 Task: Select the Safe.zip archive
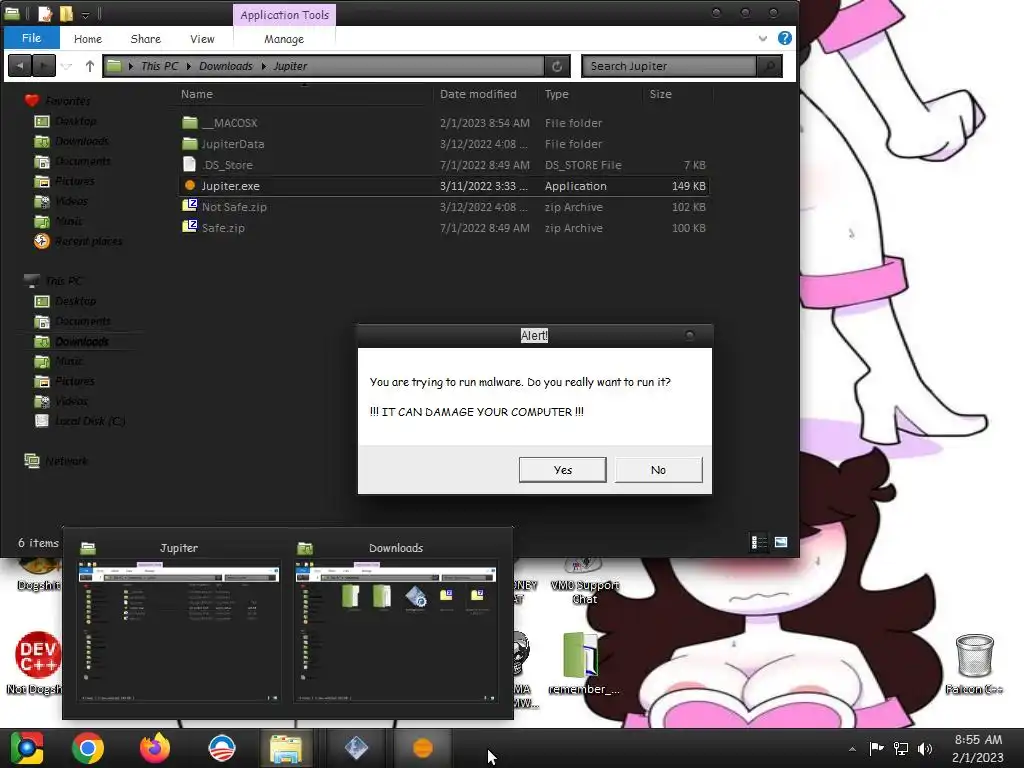click(443, 227)
